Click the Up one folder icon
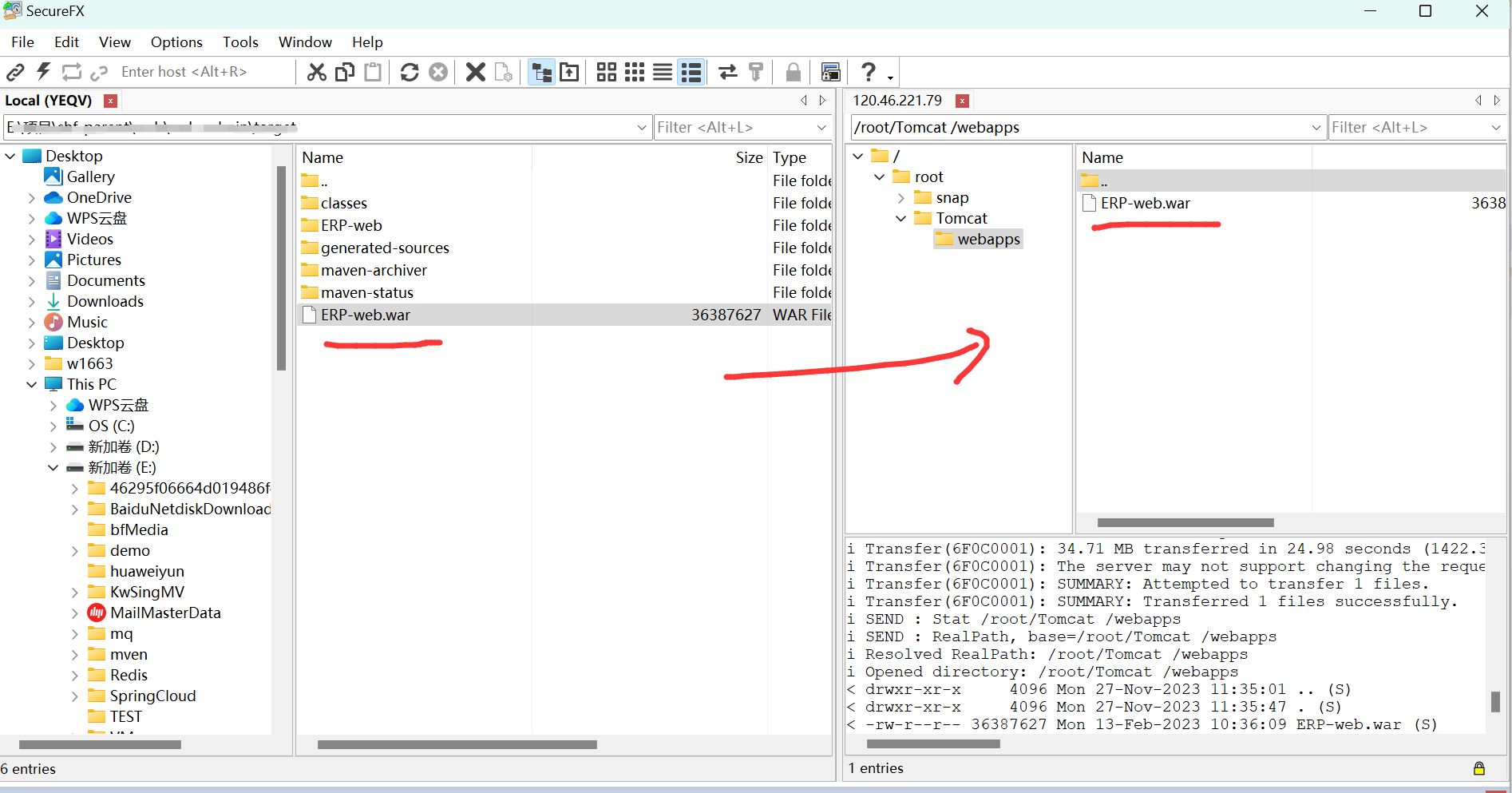The image size is (1512, 793). pos(569,72)
